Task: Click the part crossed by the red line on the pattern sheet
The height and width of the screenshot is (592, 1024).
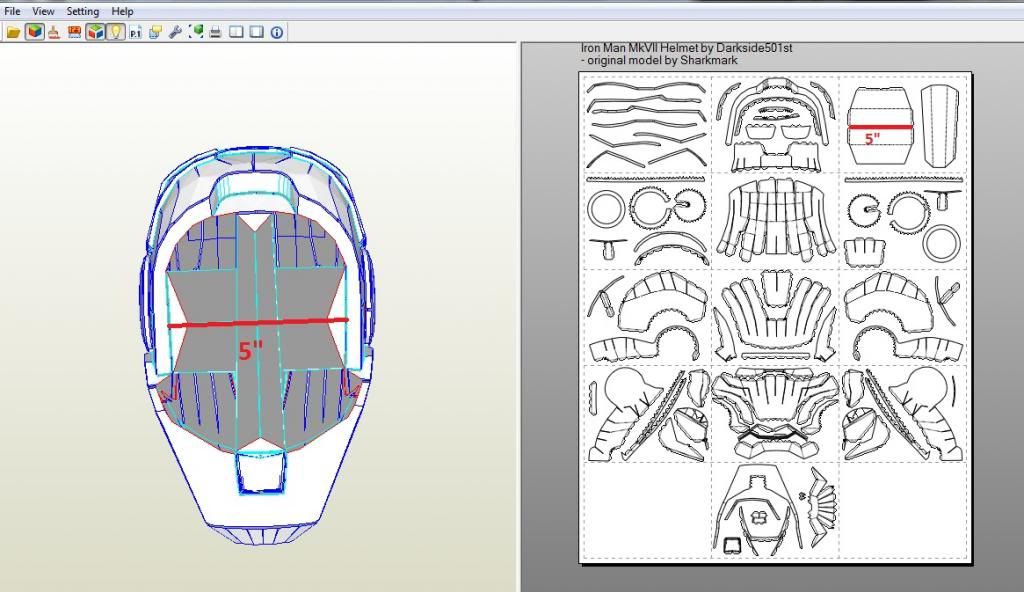Action: point(880,125)
